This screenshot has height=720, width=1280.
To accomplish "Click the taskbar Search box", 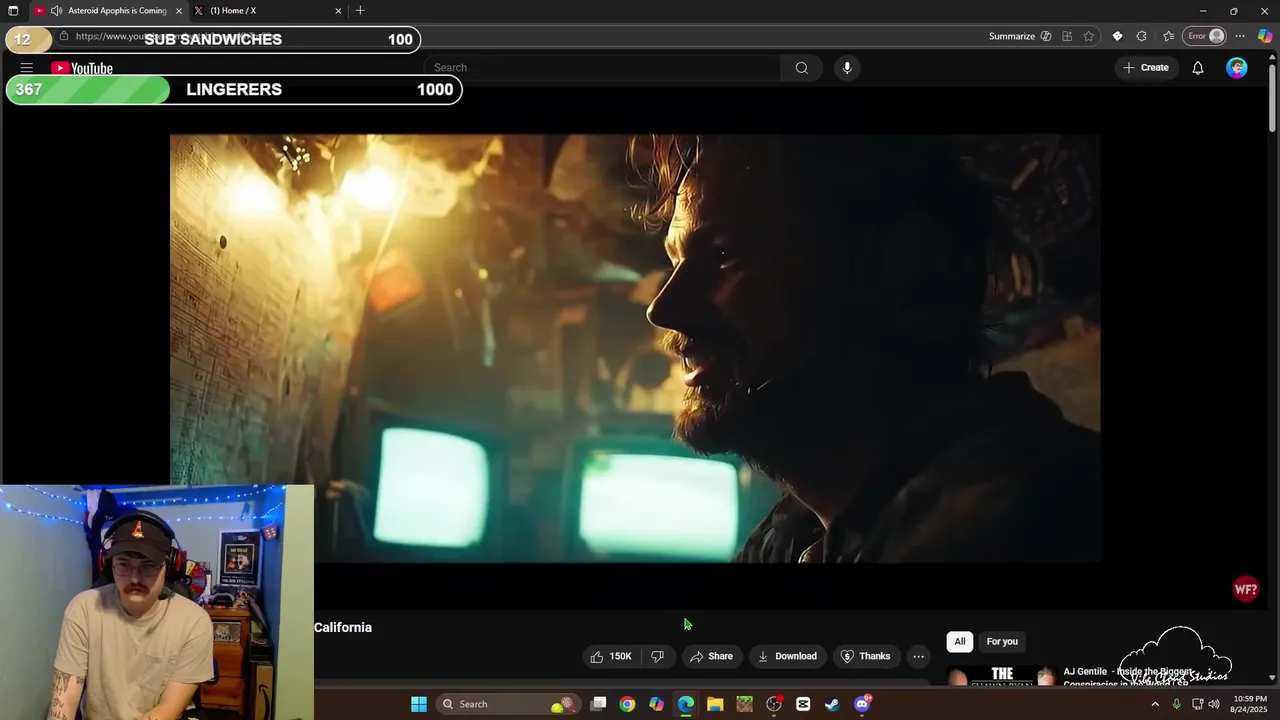I will click(x=508, y=704).
